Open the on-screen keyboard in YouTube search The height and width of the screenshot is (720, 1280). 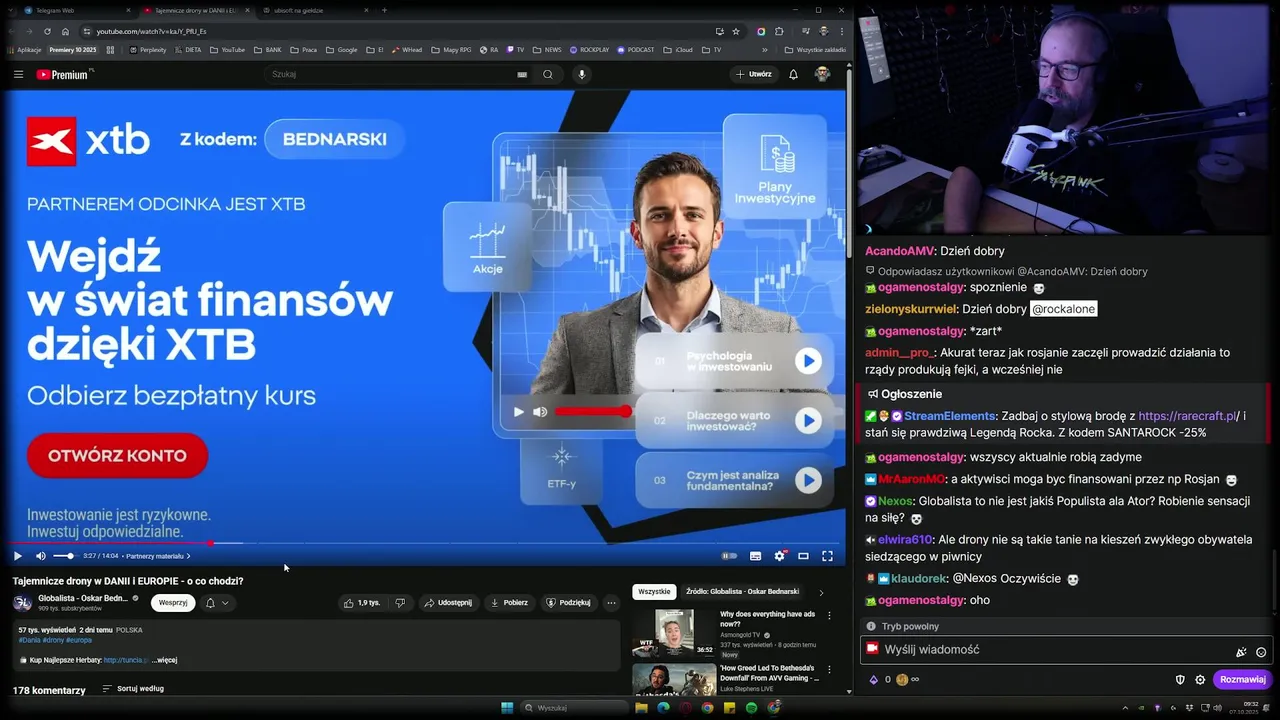click(x=522, y=74)
